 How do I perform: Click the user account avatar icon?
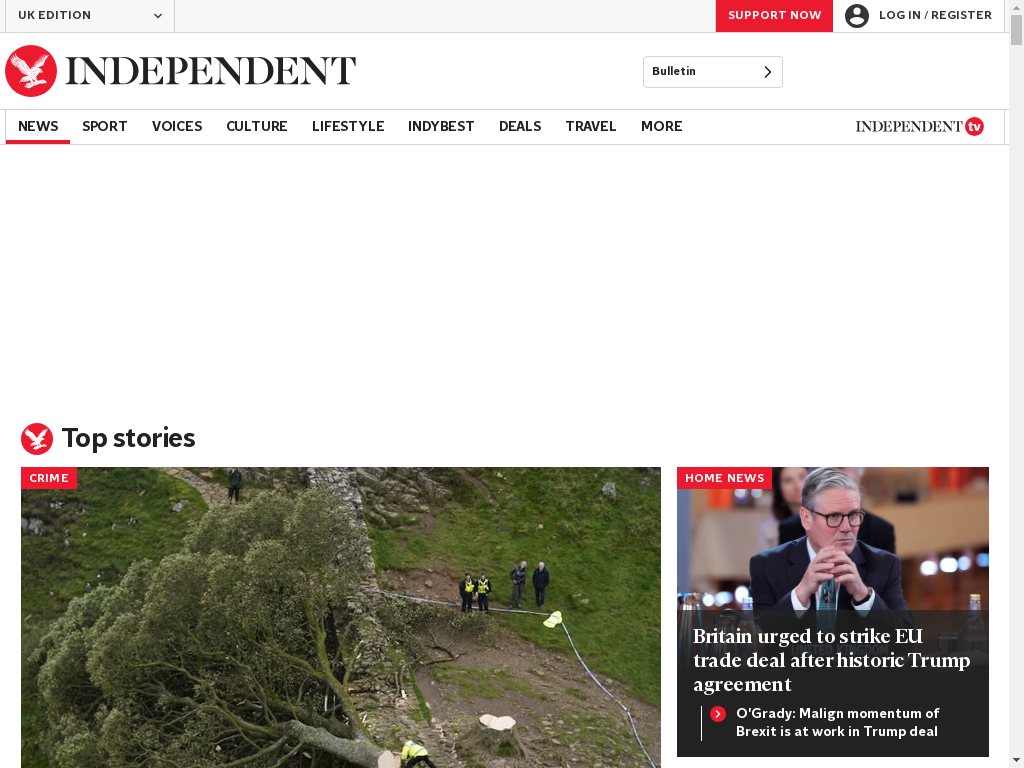pos(856,16)
